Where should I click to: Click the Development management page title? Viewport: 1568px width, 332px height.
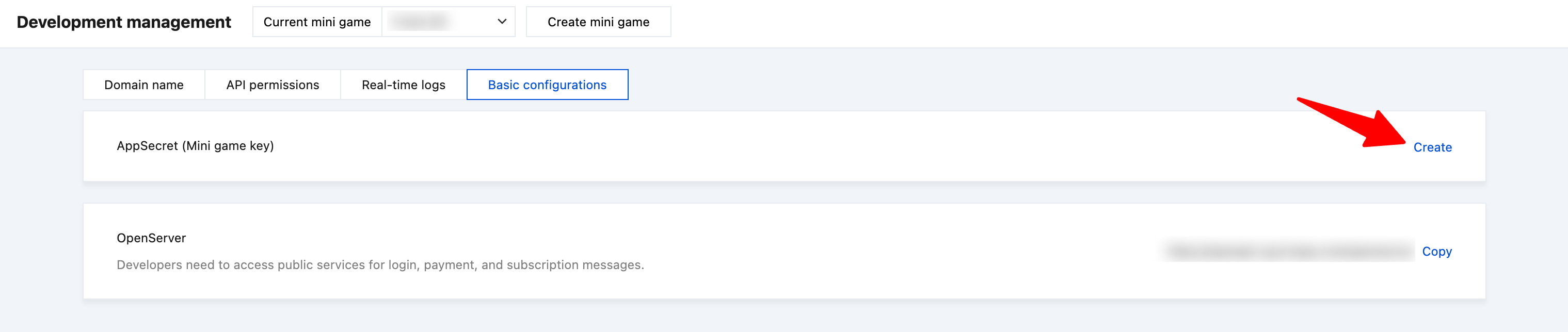tap(123, 22)
